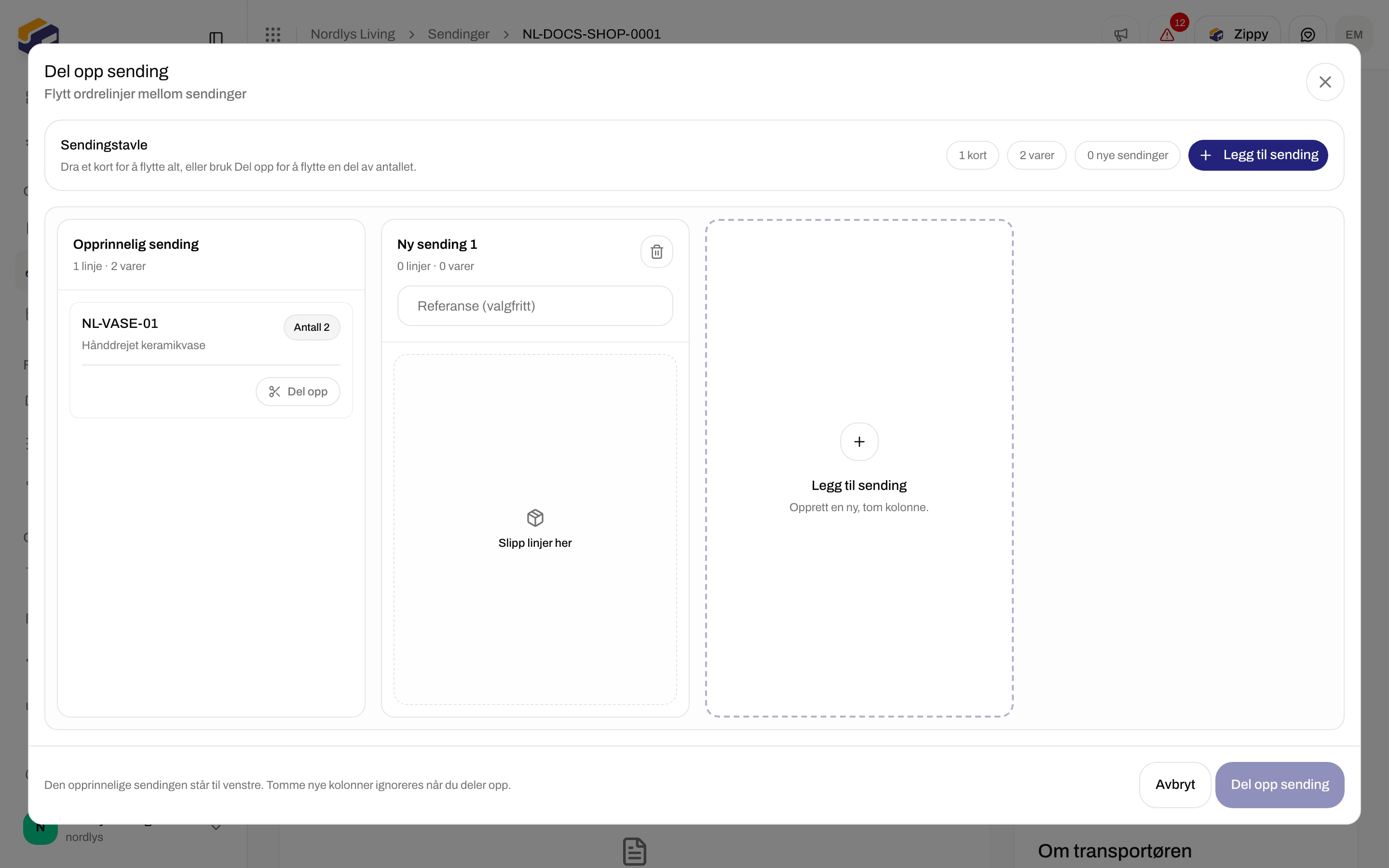Click the 1 kort chip

pos(972,155)
